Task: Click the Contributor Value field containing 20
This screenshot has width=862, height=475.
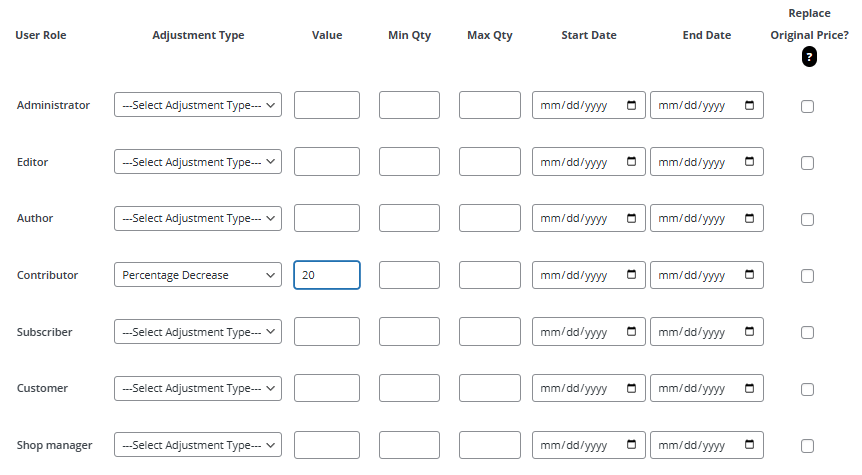Action: pos(327,275)
